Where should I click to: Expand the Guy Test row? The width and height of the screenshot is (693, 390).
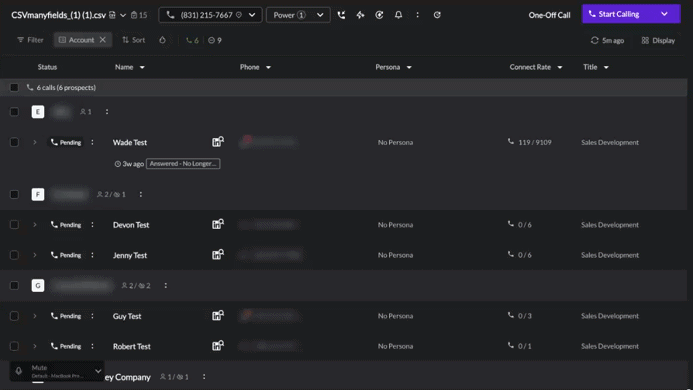34,316
